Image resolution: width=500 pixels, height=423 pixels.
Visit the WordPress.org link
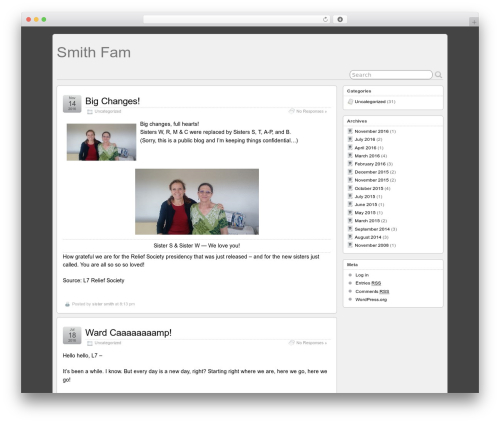pyautogui.click(x=371, y=299)
